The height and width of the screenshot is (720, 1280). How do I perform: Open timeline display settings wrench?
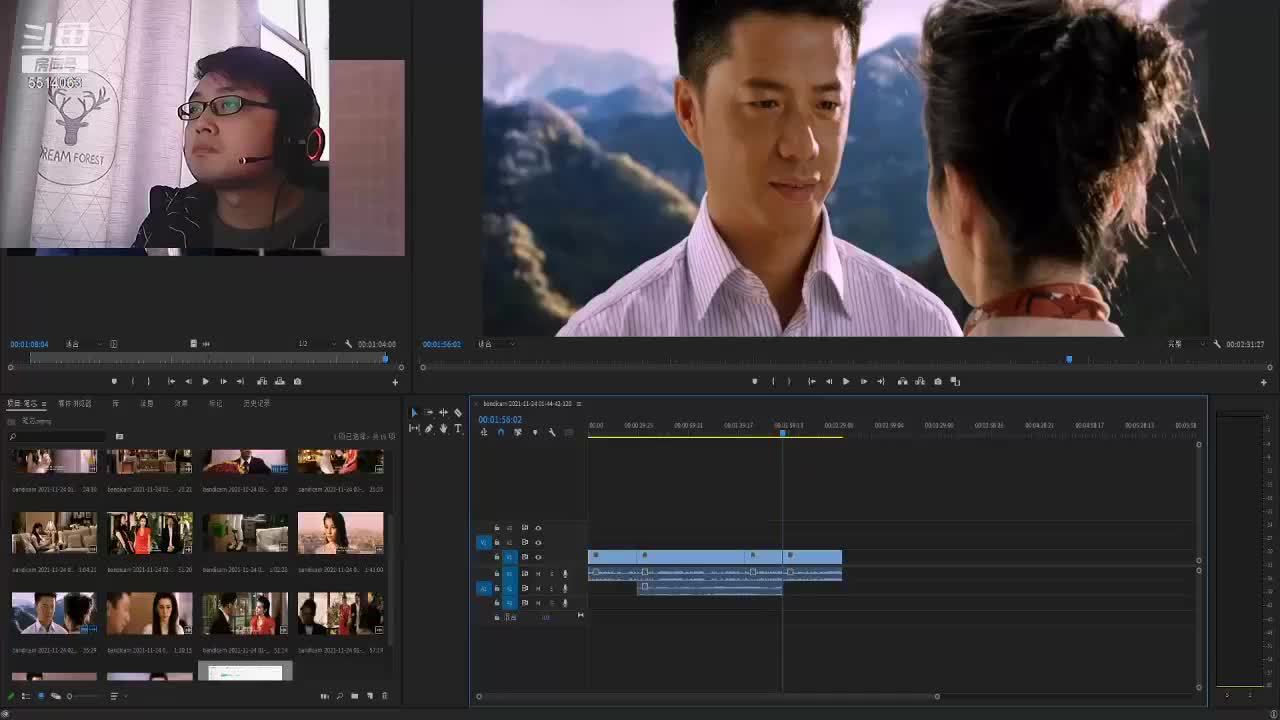[552, 432]
